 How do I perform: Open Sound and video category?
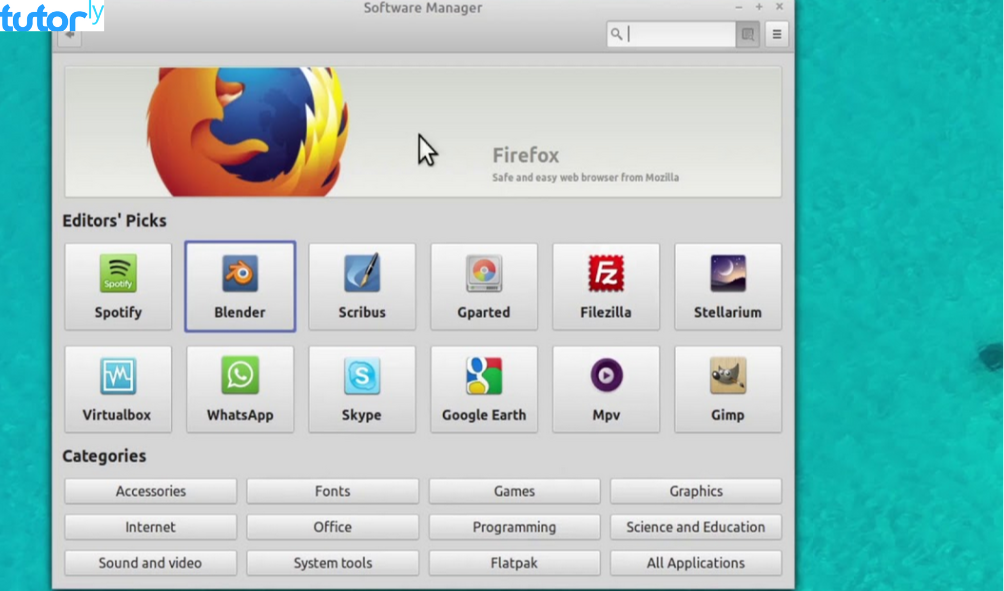(x=150, y=563)
